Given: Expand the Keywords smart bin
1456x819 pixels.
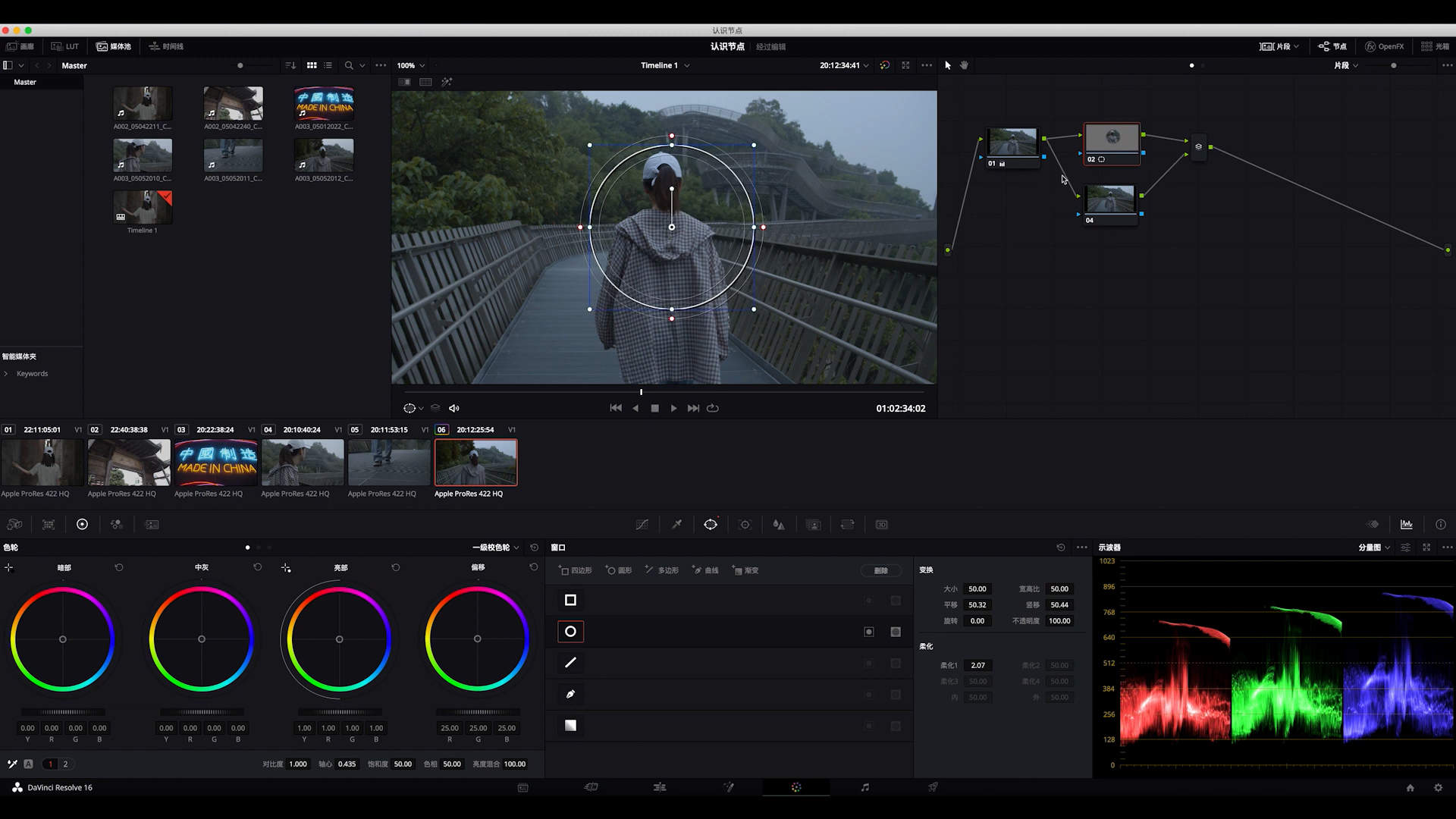Looking at the screenshot, I should (x=6, y=374).
